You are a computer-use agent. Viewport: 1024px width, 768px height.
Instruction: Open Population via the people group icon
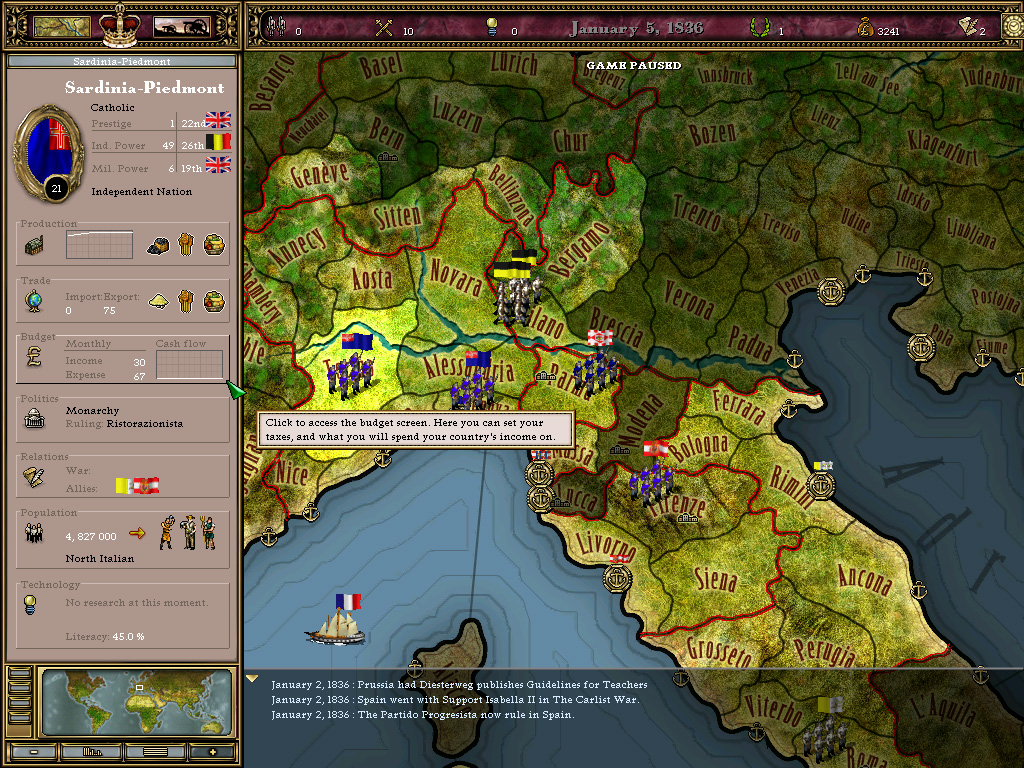(34, 534)
